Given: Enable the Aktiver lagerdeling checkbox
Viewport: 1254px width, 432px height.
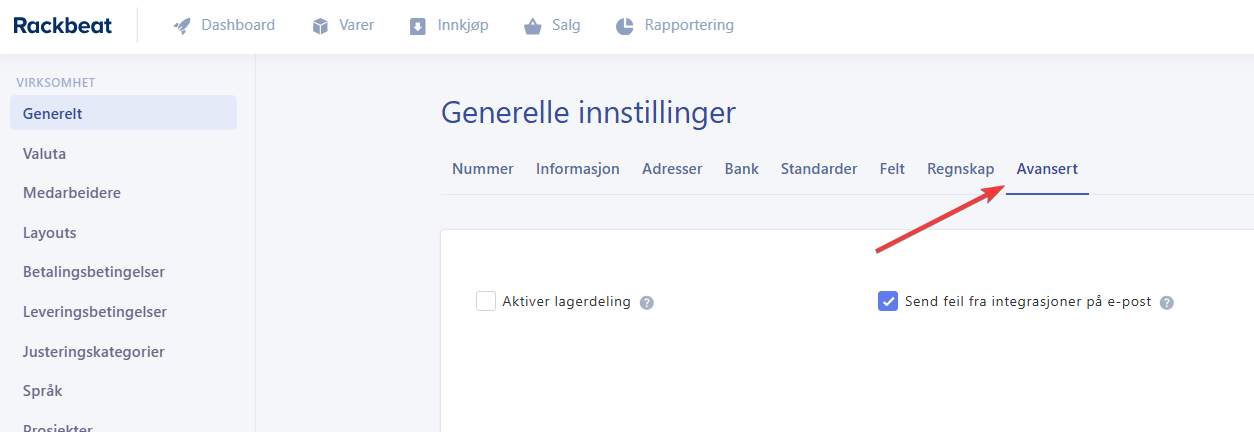Looking at the screenshot, I should [x=486, y=301].
